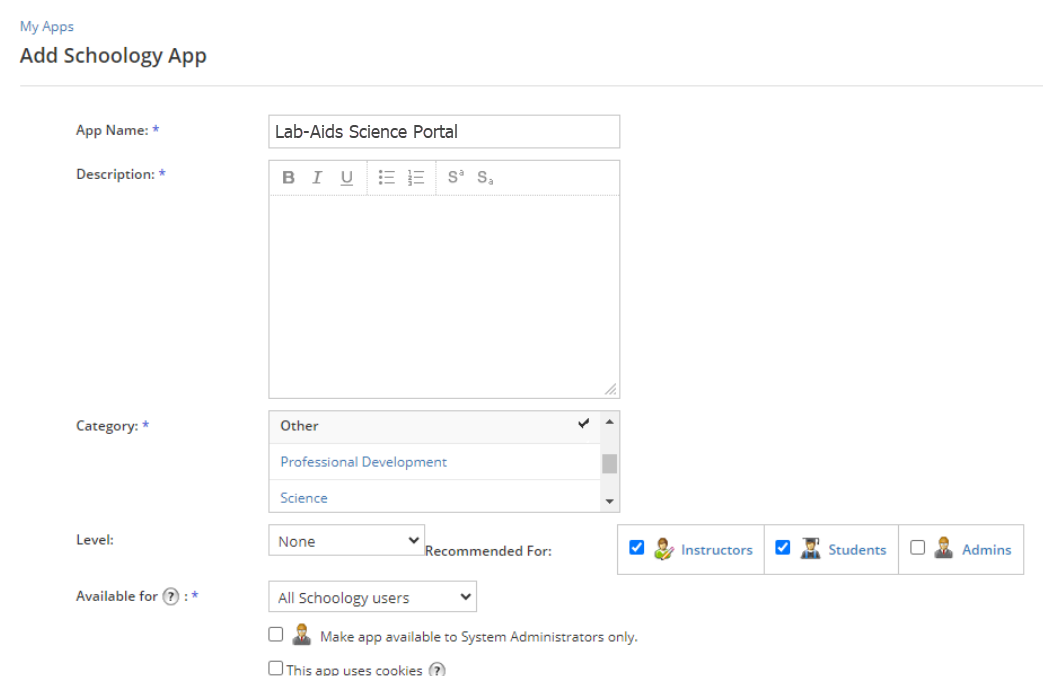The image size is (1043, 676).
Task: Apply superscript formatting in description
Action: (x=455, y=178)
